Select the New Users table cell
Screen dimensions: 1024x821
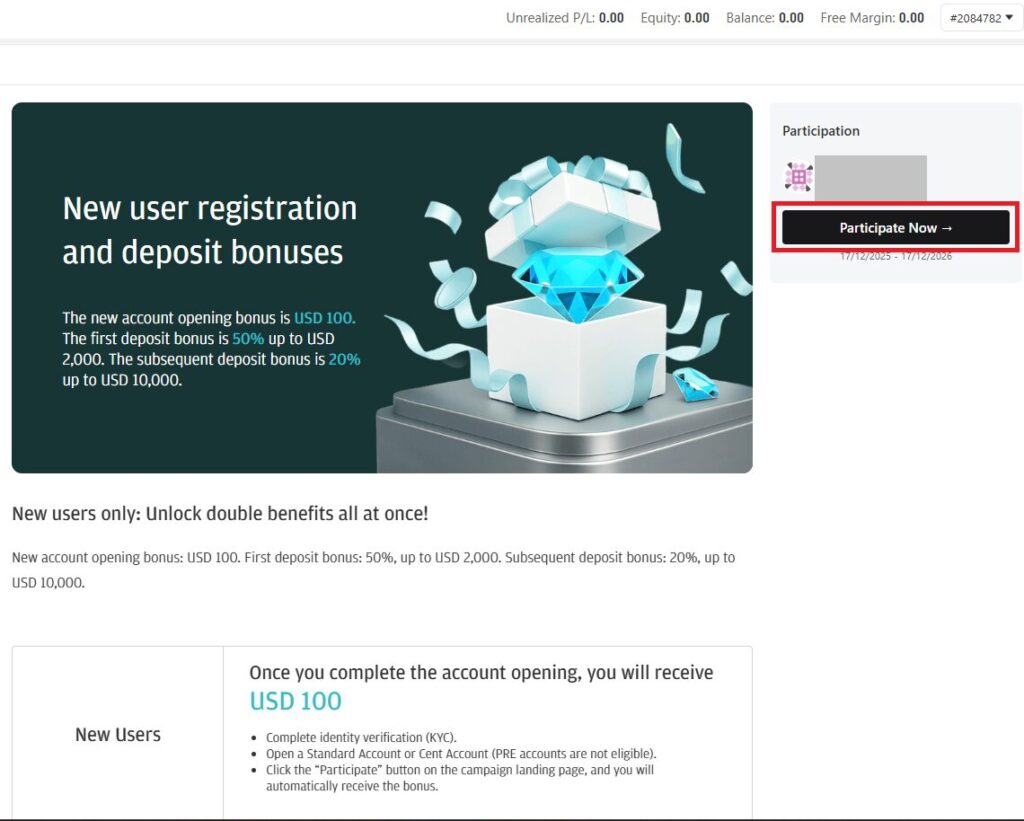pos(118,734)
